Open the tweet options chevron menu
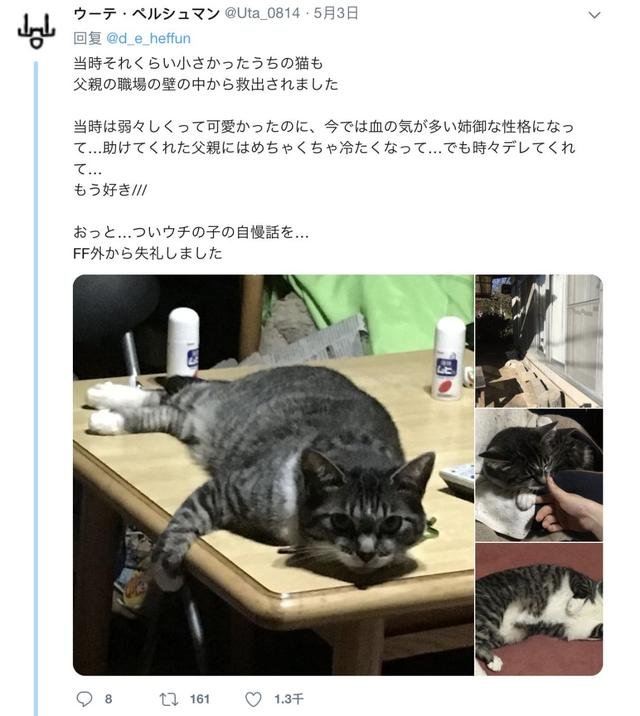 click(x=594, y=15)
